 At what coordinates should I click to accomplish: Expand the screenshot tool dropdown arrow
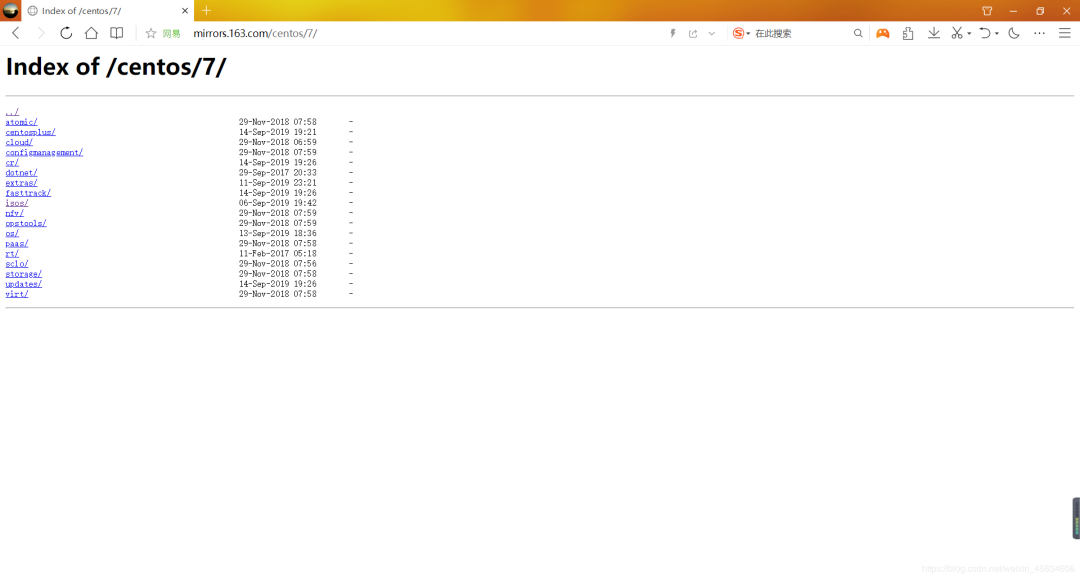[969, 33]
